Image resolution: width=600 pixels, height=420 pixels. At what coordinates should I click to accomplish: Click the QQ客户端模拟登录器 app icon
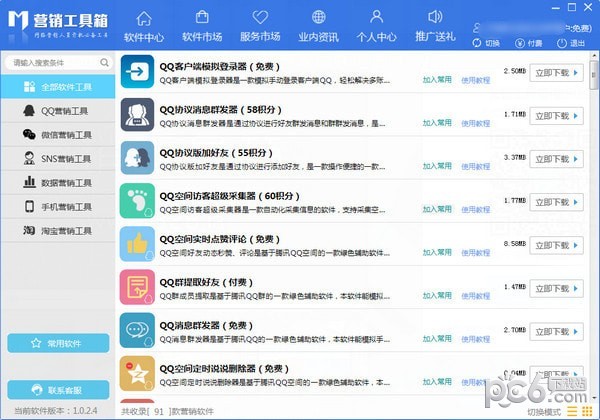pos(137,72)
